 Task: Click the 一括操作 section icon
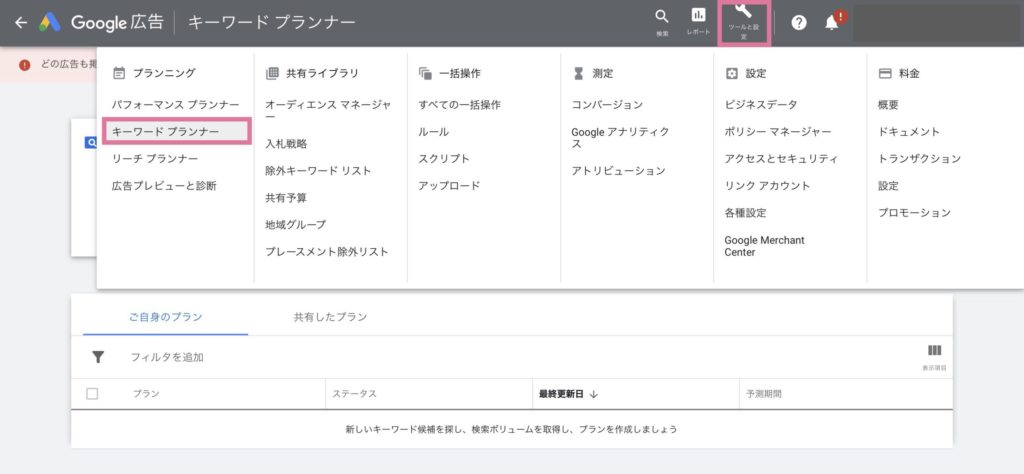[426, 73]
